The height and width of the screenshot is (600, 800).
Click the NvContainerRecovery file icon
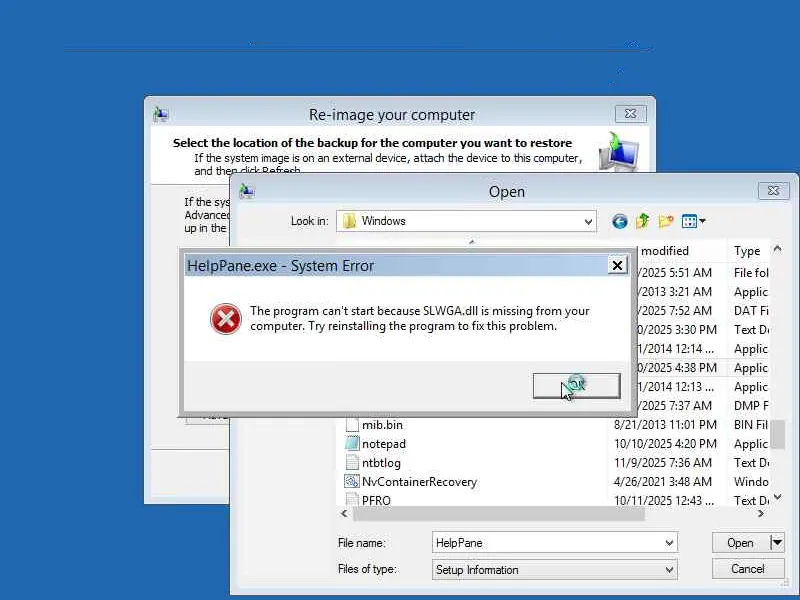[x=352, y=481]
